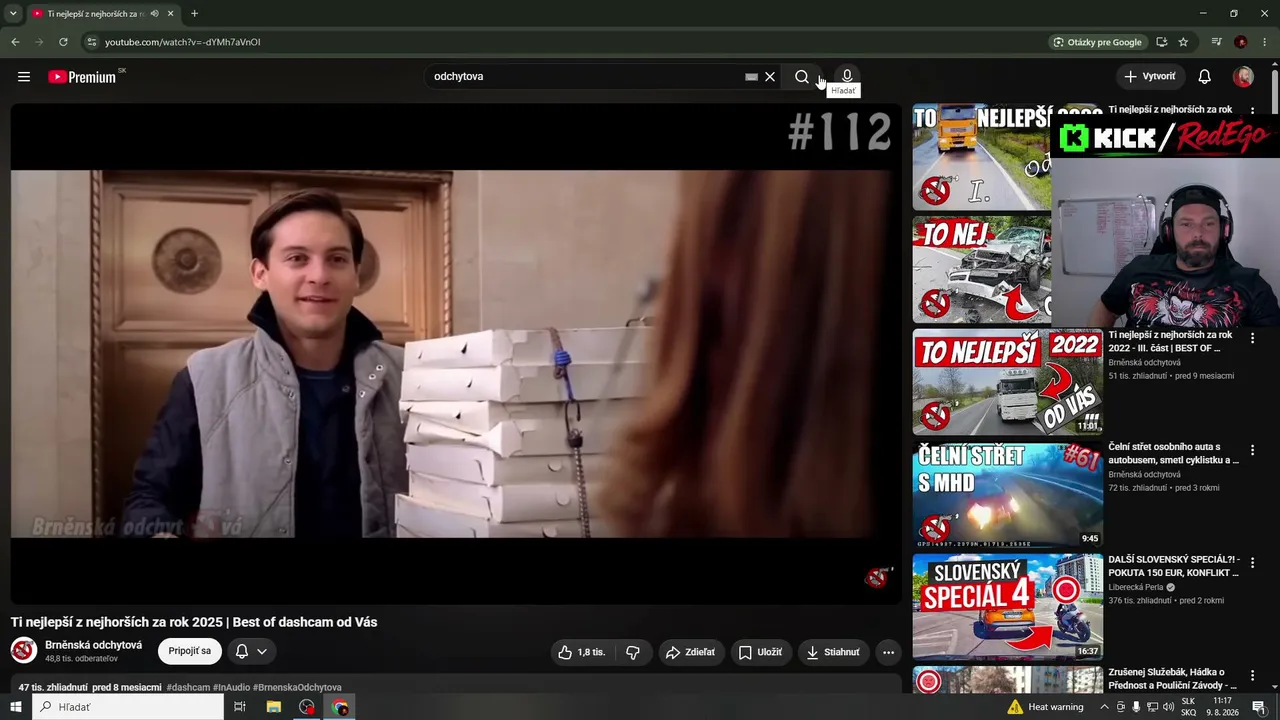Go back with the browser back arrow
The width and height of the screenshot is (1280, 720).
point(15,42)
